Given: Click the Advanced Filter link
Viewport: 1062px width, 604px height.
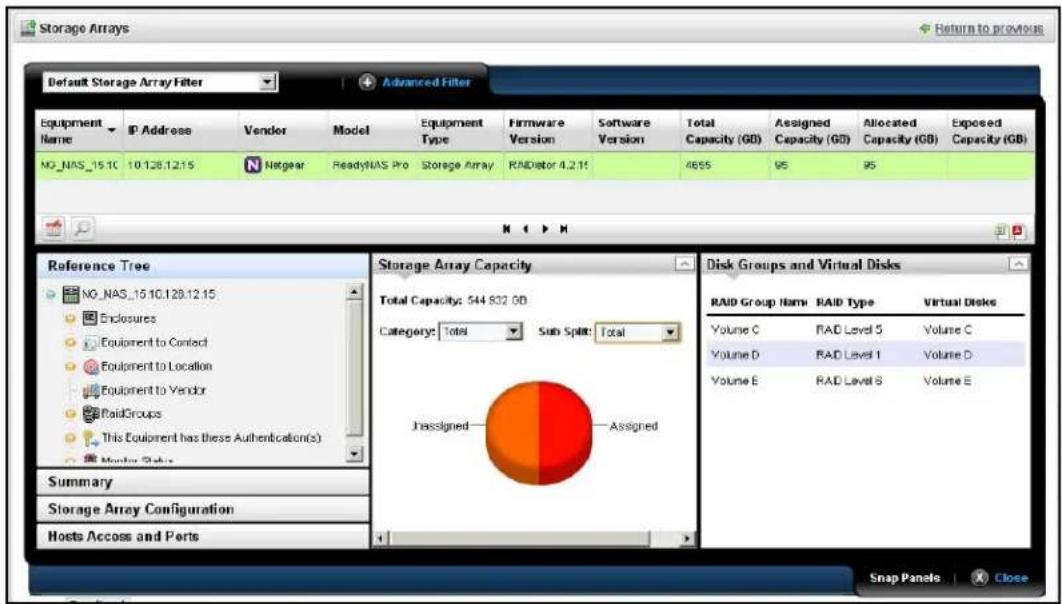Looking at the screenshot, I should pos(426,82).
